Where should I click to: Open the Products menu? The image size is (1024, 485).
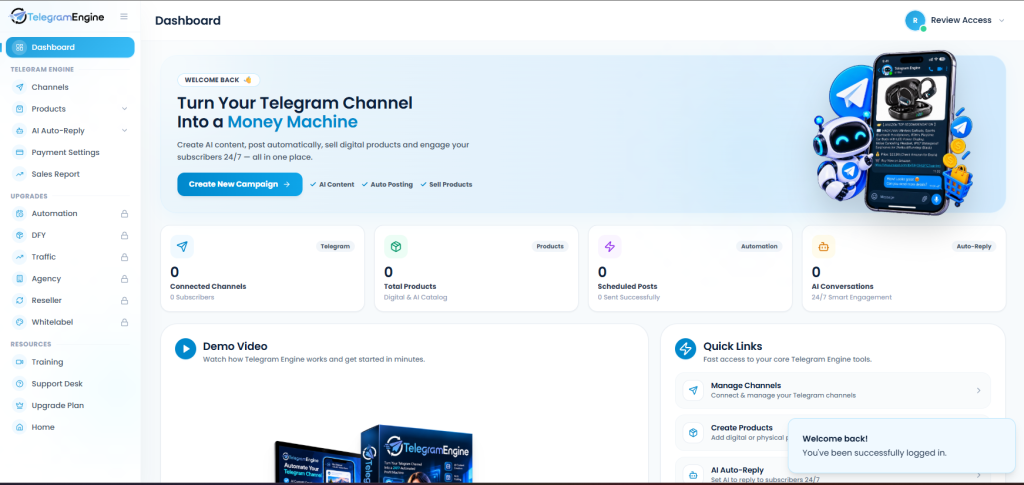pyautogui.click(x=70, y=109)
